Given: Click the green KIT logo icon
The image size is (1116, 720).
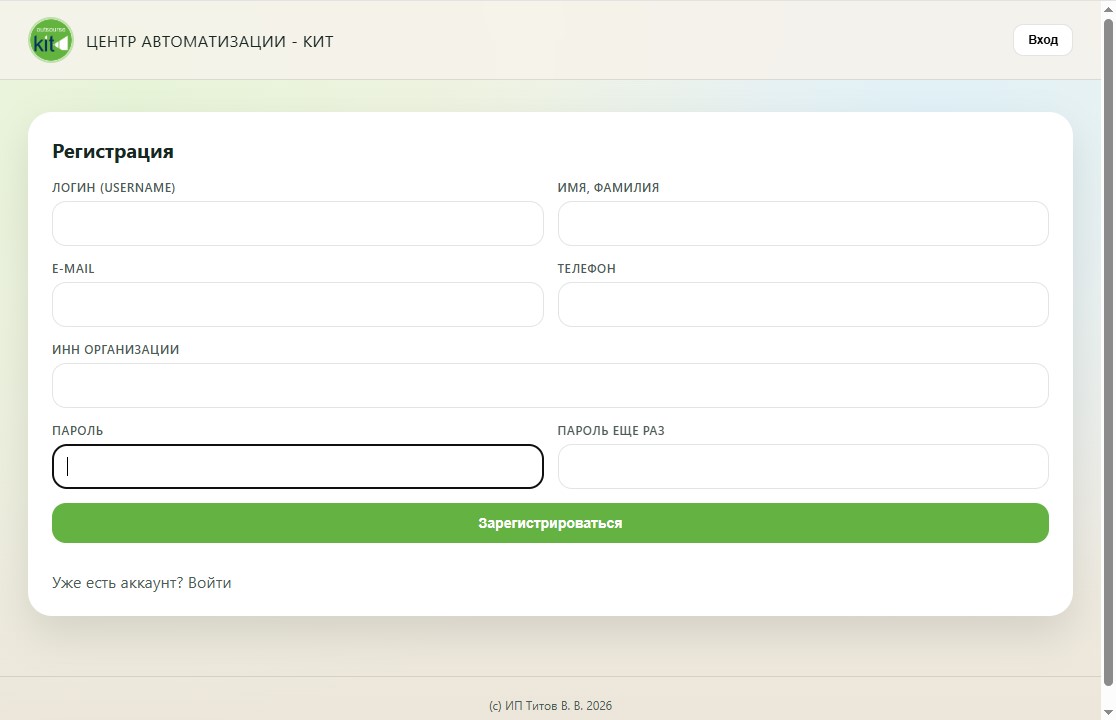Looking at the screenshot, I should click(51, 41).
